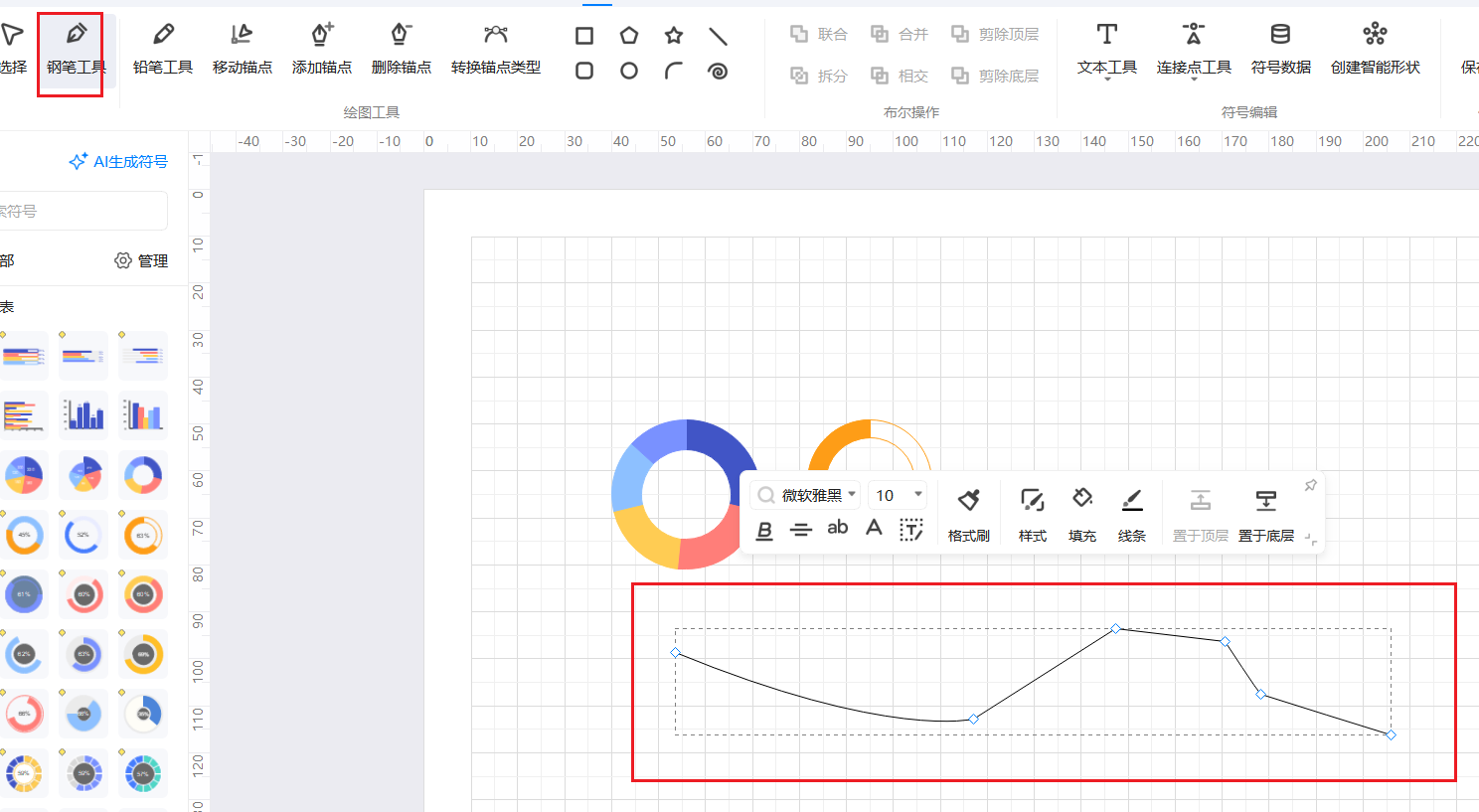The image size is (1479, 812).
Task: Activate the Move Anchor tool (移动锚点)
Action: (x=242, y=49)
